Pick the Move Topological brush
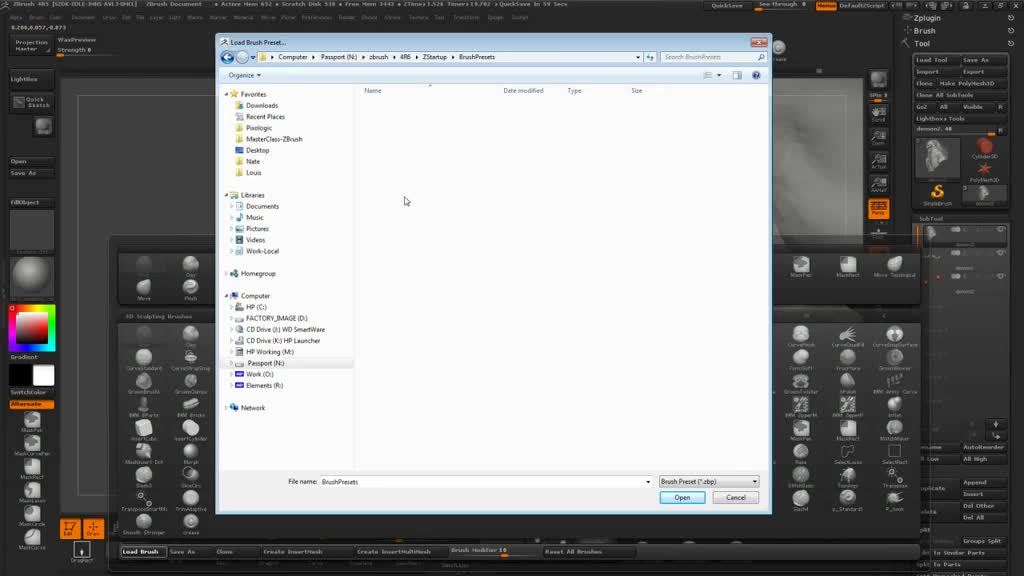This screenshot has width=1024, height=576. (895, 264)
